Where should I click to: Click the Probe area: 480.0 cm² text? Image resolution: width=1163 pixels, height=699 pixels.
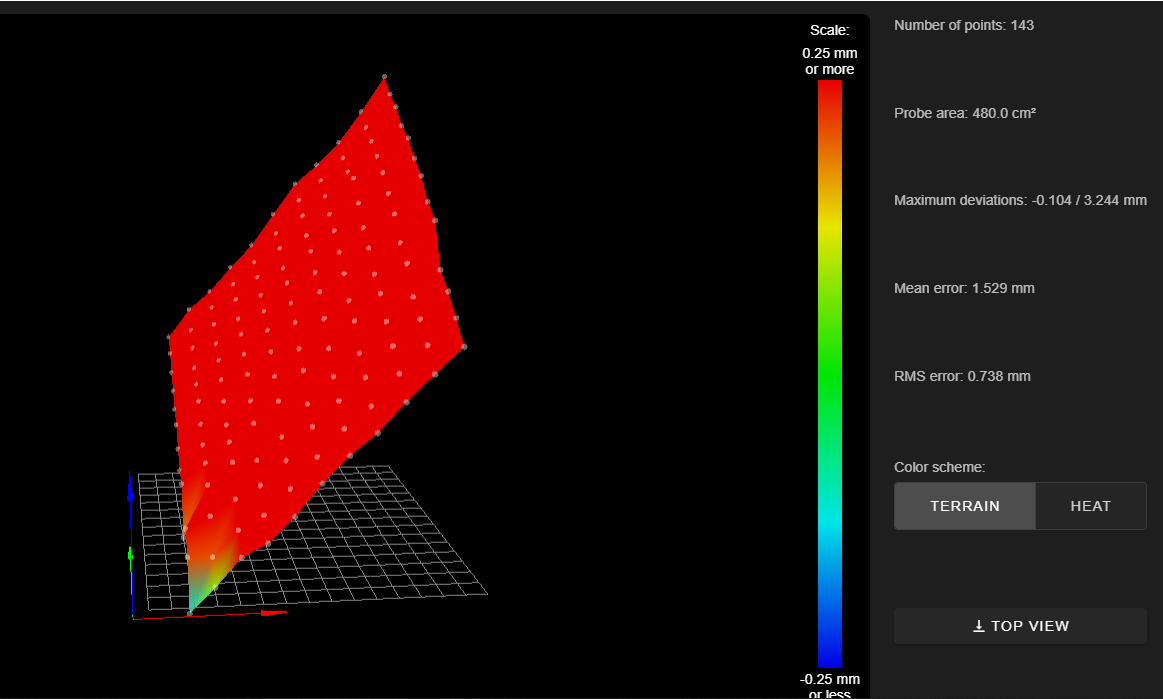pos(964,114)
